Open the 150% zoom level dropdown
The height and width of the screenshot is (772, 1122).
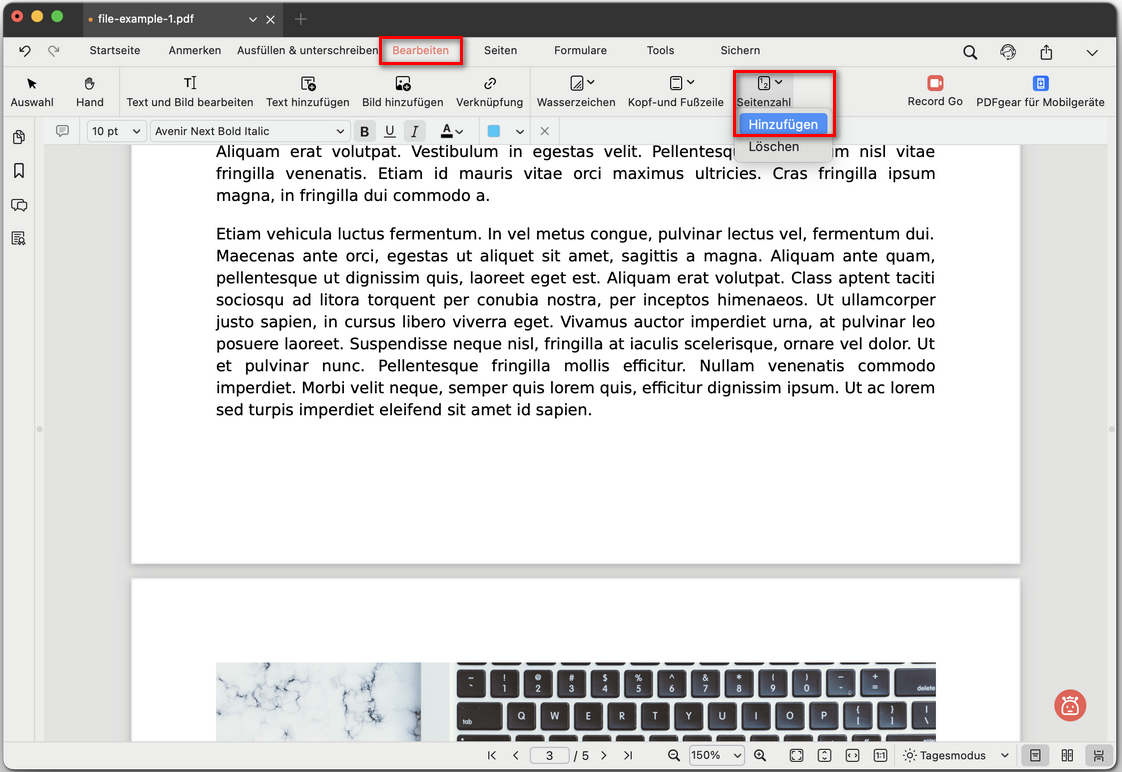pos(716,756)
